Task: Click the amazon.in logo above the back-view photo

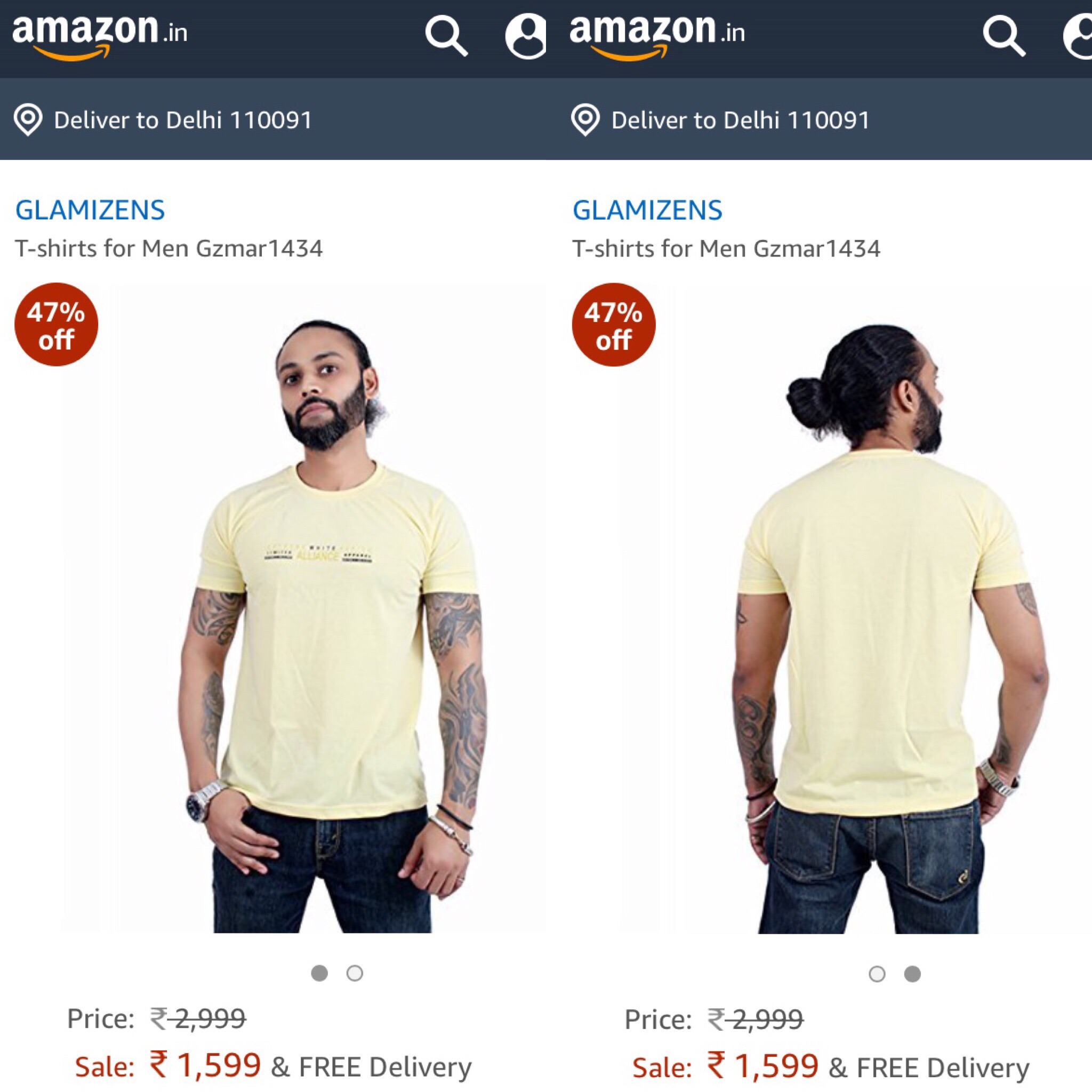Action: [x=657, y=35]
